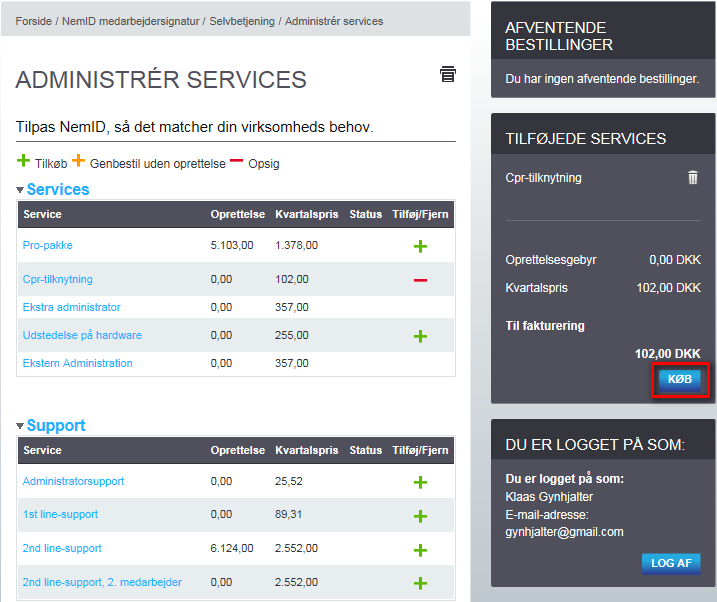
Task: Add Administratorsupport with its green plus icon
Action: point(420,482)
